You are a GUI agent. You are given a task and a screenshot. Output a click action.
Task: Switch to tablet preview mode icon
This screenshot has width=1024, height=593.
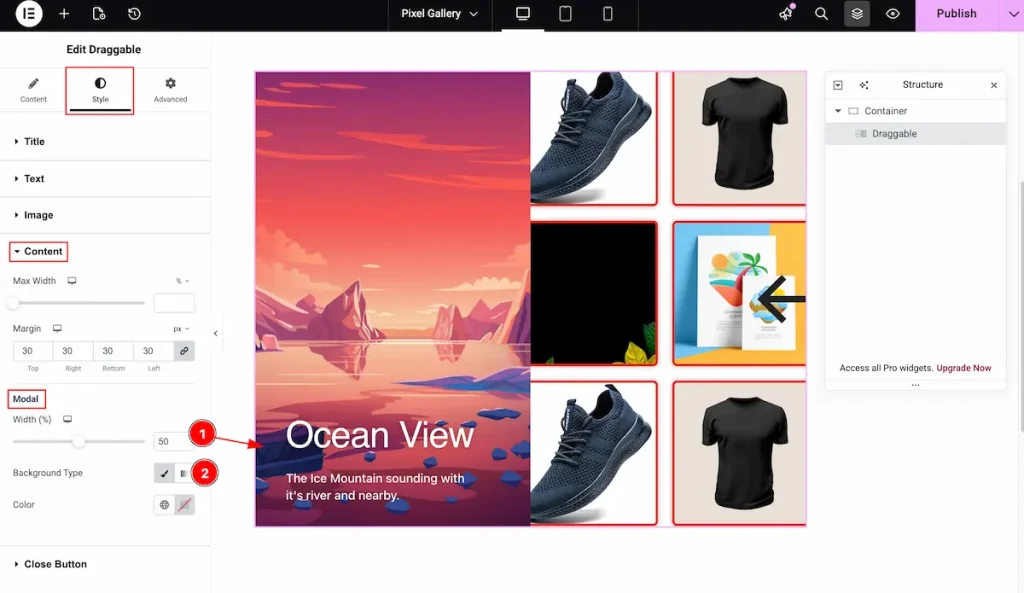click(565, 14)
